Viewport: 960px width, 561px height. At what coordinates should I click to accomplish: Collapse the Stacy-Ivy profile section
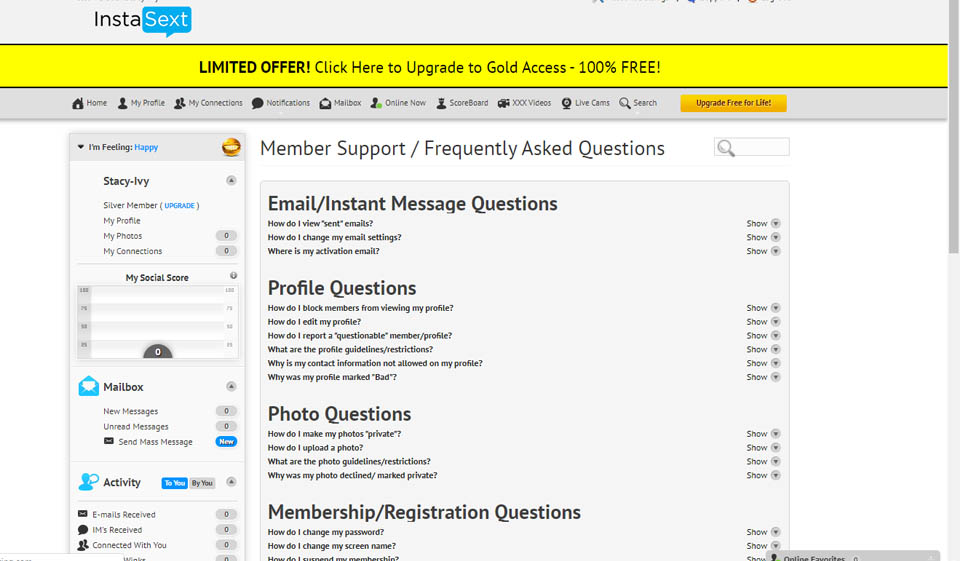231,180
